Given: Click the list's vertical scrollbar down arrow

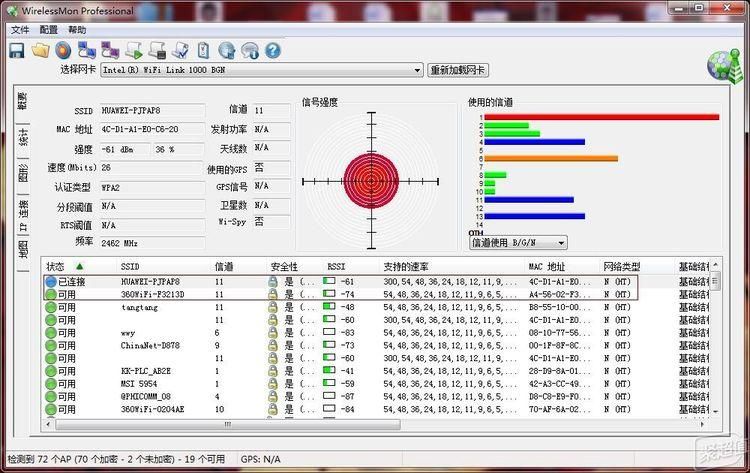Looking at the screenshot, I should [x=716, y=411].
